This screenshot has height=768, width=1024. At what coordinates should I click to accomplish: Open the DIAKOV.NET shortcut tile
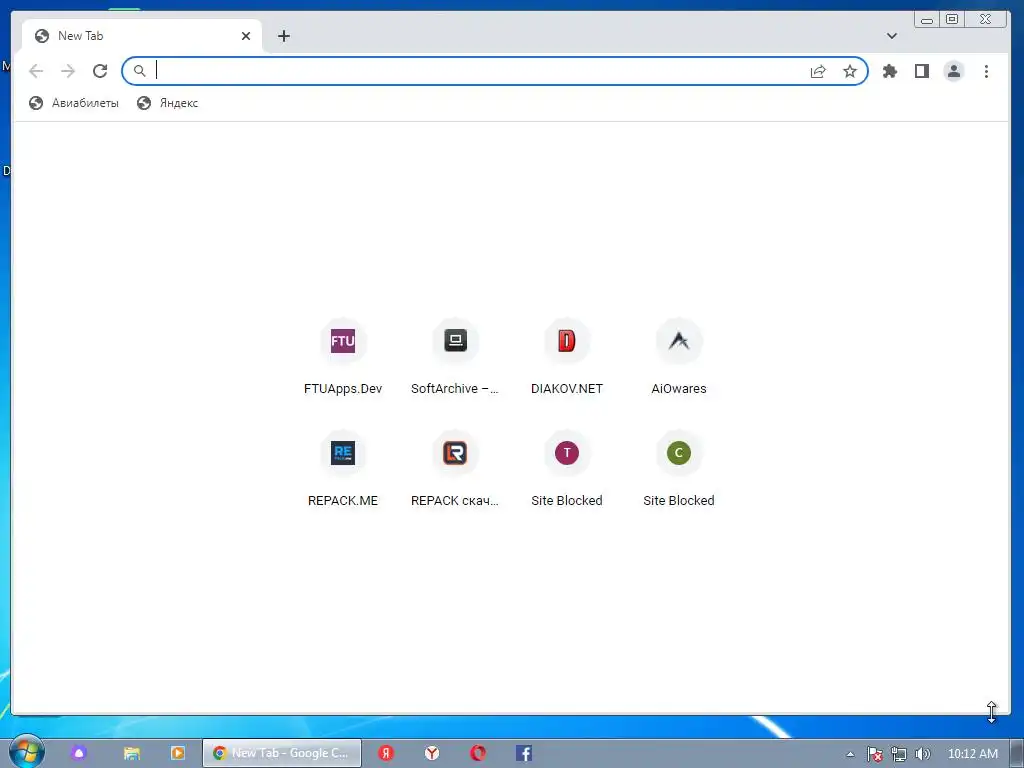coord(567,358)
